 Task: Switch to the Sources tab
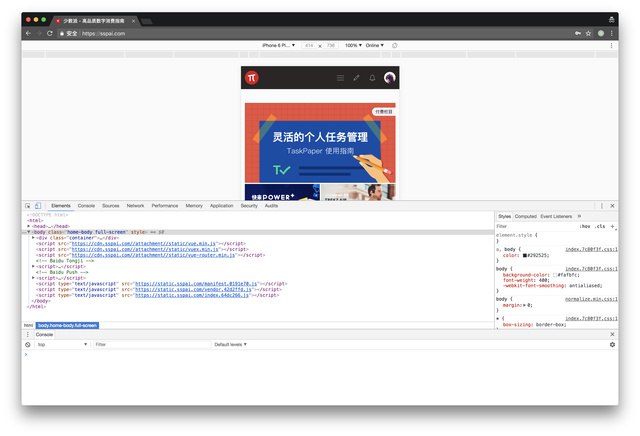[x=111, y=206]
